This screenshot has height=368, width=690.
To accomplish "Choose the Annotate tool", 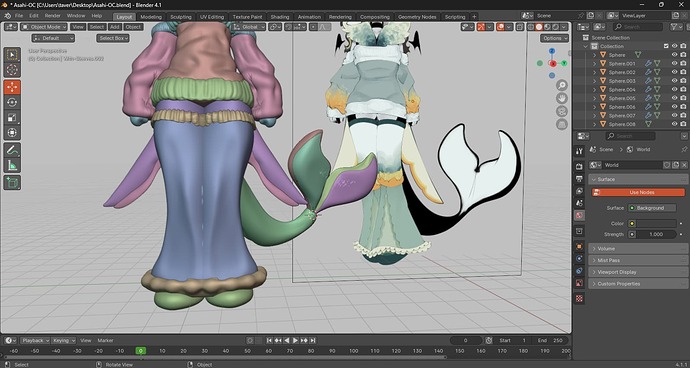I will coord(12,150).
